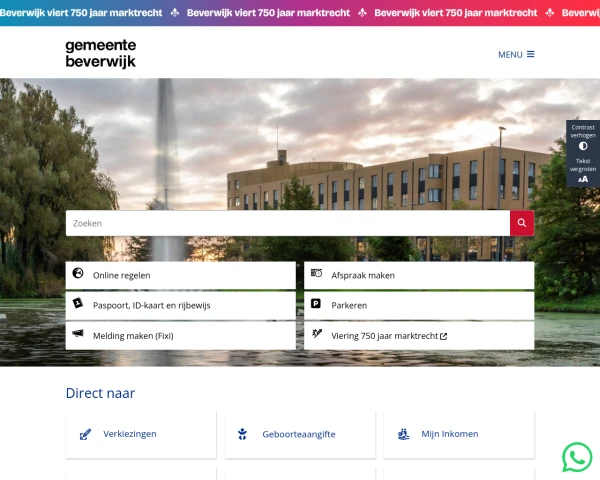Open Online regelen link
Image resolution: width=600 pixels, height=480 pixels.
[x=181, y=275]
